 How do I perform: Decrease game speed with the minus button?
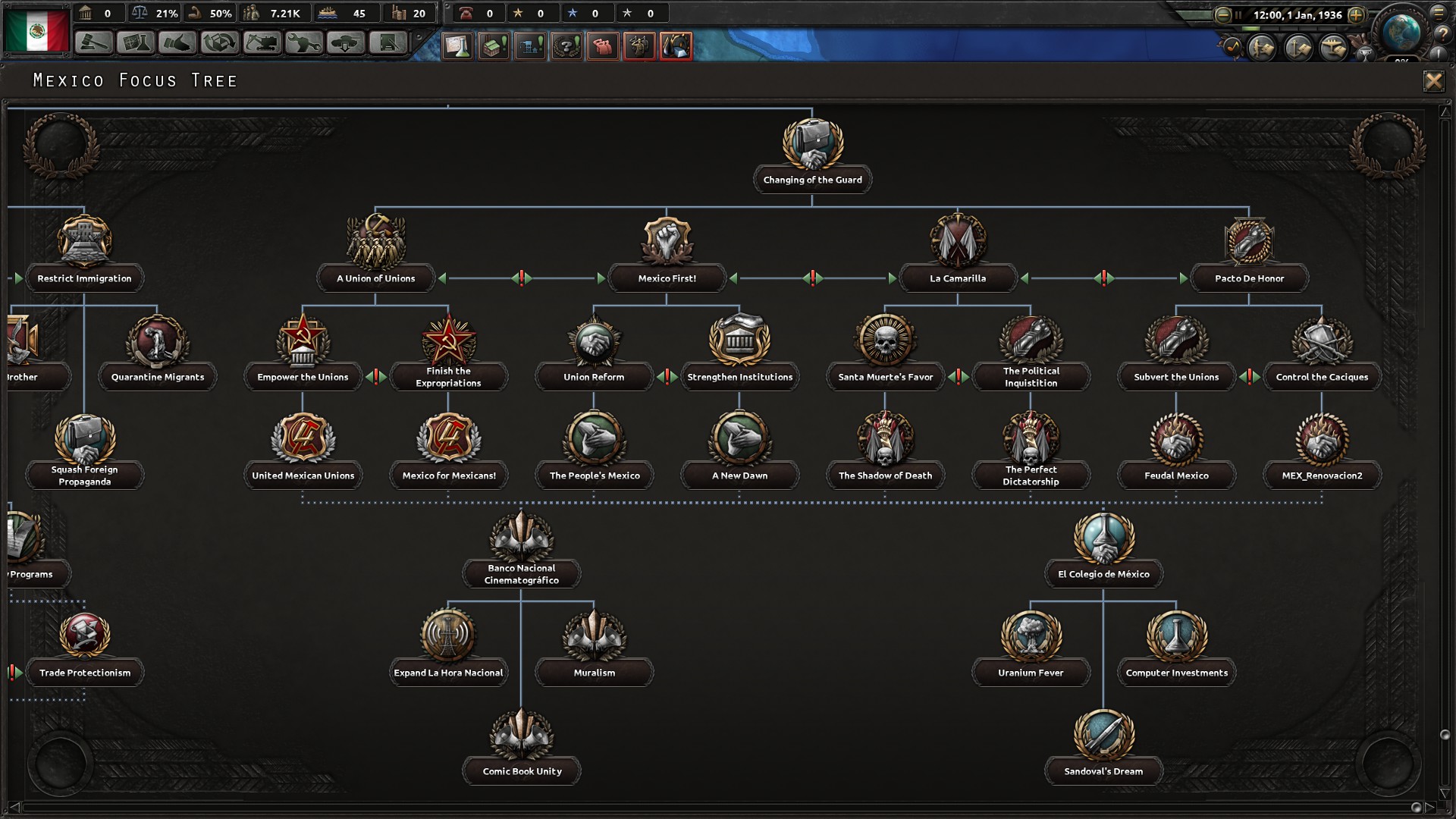point(1222,14)
